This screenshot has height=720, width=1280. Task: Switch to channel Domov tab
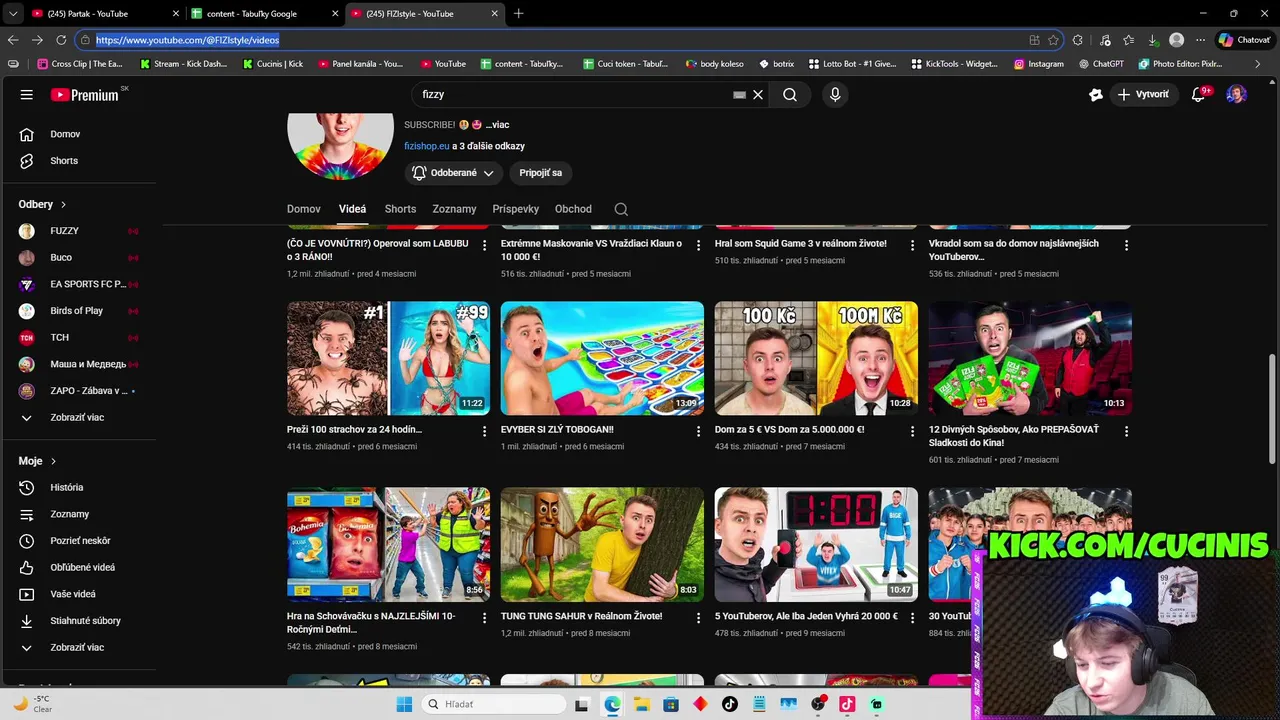point(304,209)
